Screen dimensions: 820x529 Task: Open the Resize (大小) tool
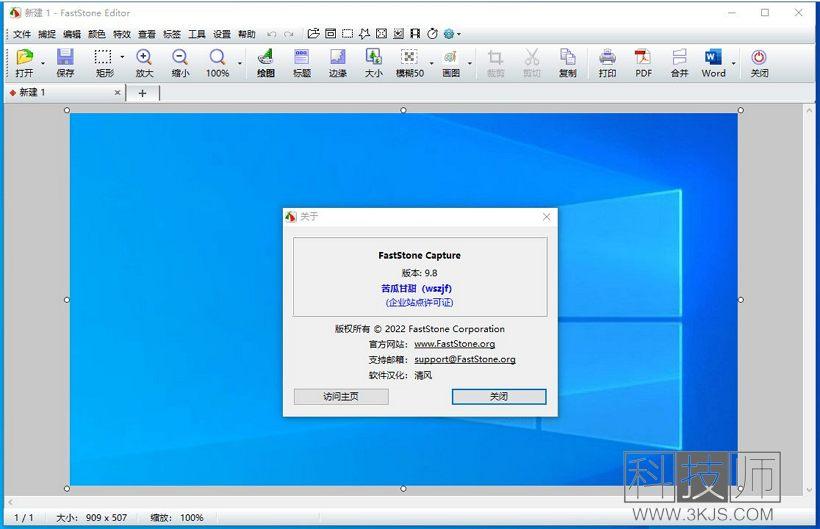pyautogui.click(x=373, y=63)
